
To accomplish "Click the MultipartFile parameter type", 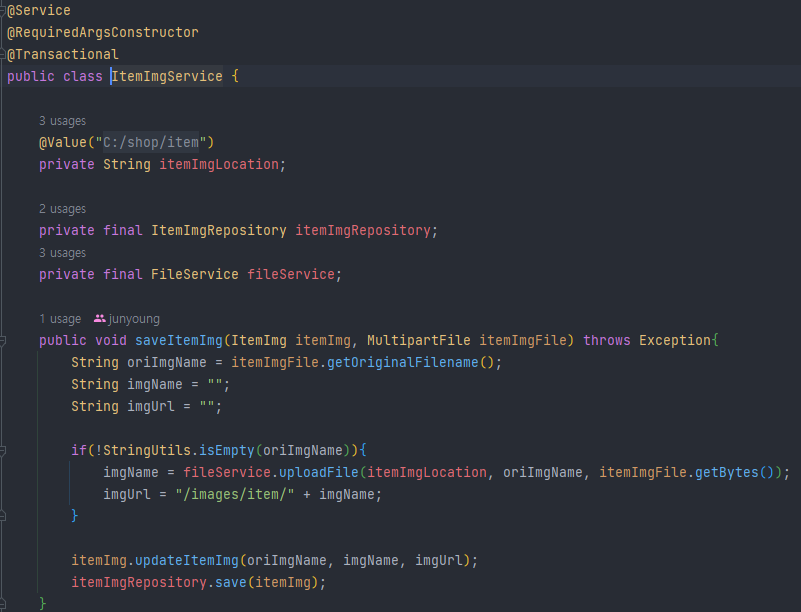I will tap(418, 341).
